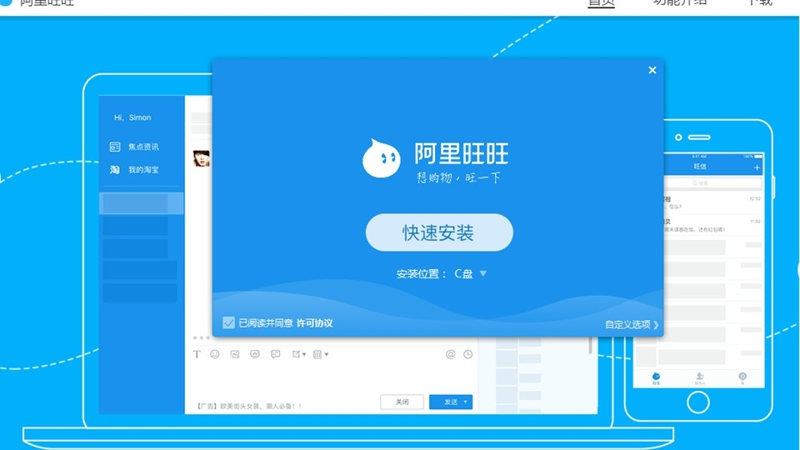This screenshot has height=450, width=800.
Task: Open the screenshot tool dropdown icon
Action: (x=298, y=354)
